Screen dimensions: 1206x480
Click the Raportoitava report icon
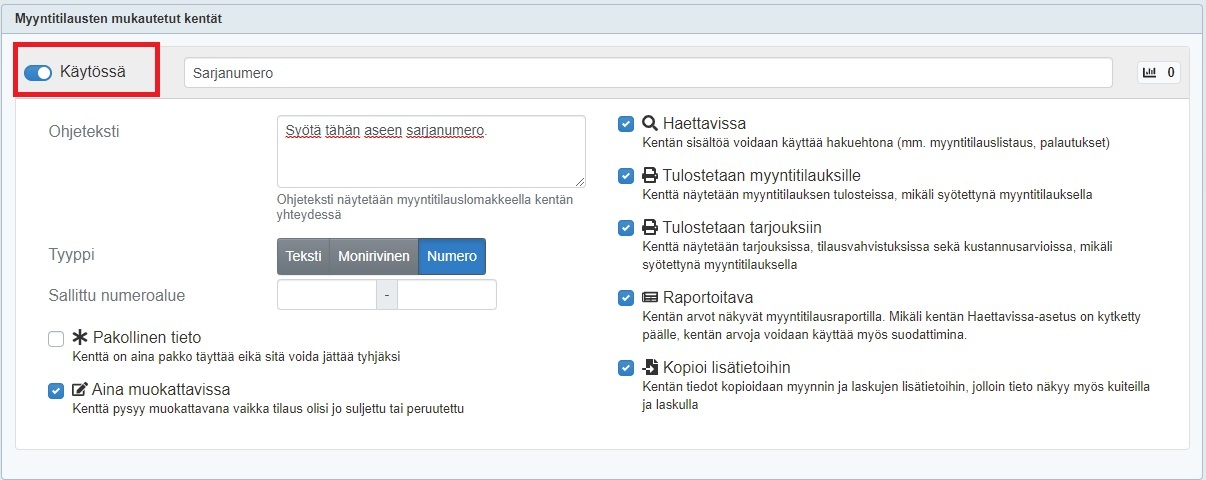[650, 298]
